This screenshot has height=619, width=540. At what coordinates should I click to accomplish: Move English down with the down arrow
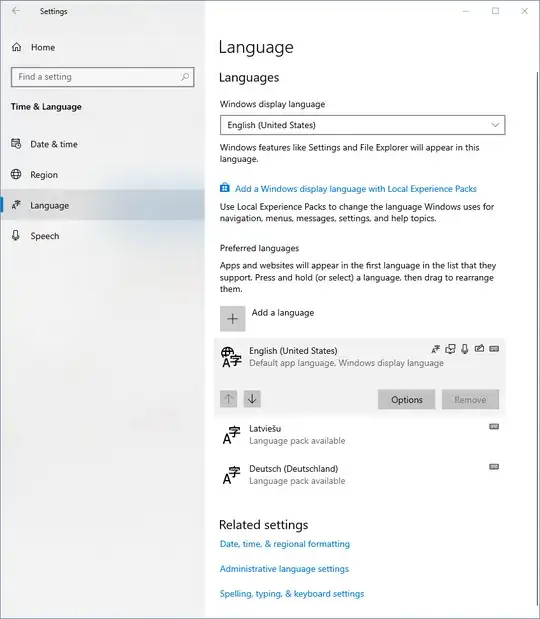coord(252,399)
